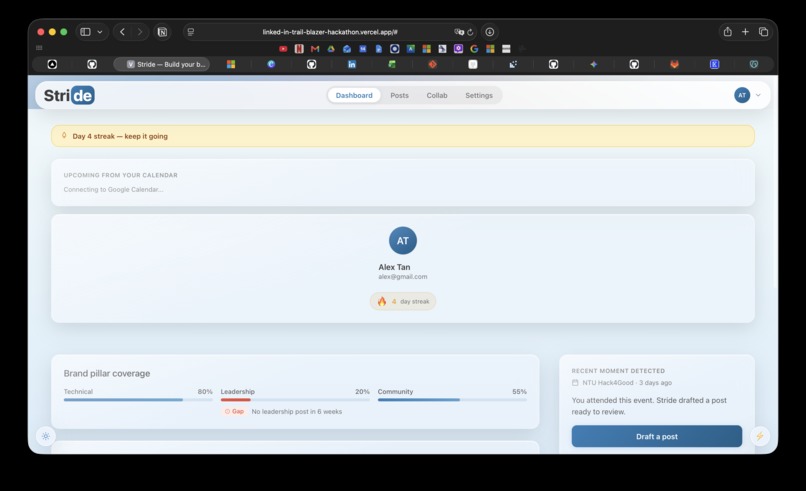Click the Community pillar progress bar
Image resolution: width=806 pixels, height=491 pixels.
[x=452, y=399]
